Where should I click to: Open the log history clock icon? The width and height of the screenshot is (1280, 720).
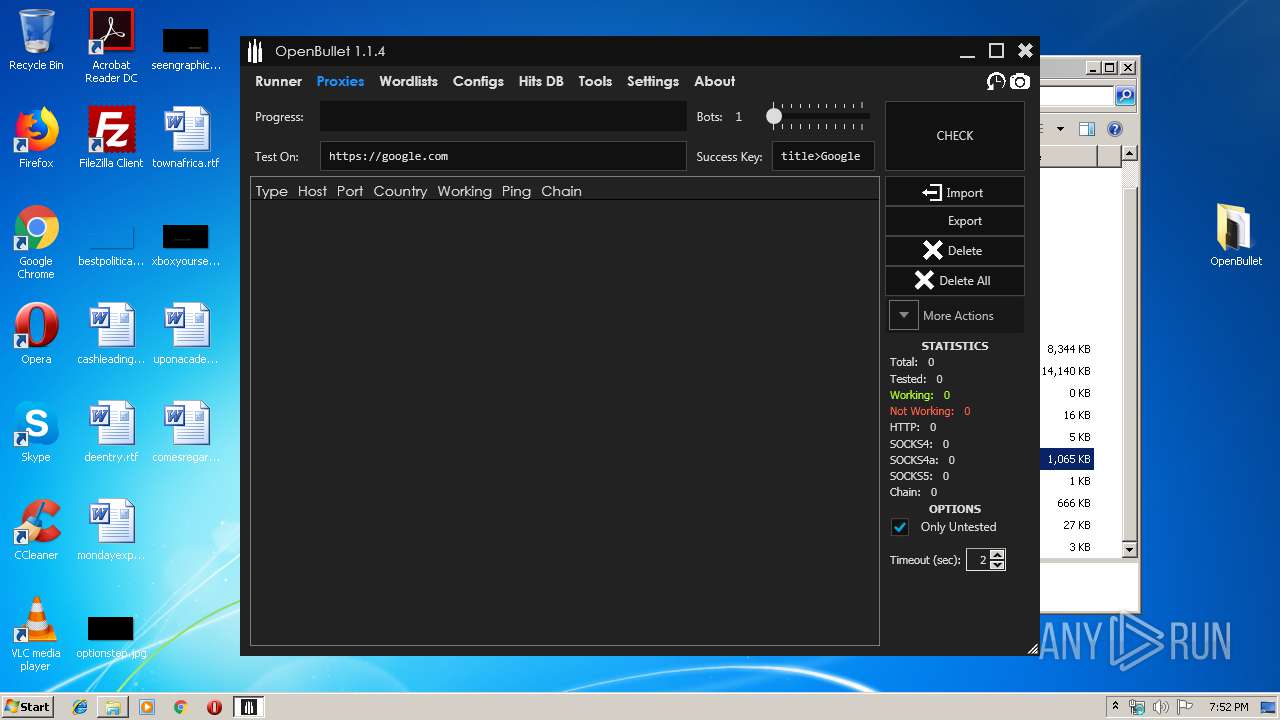pos(995,81)
